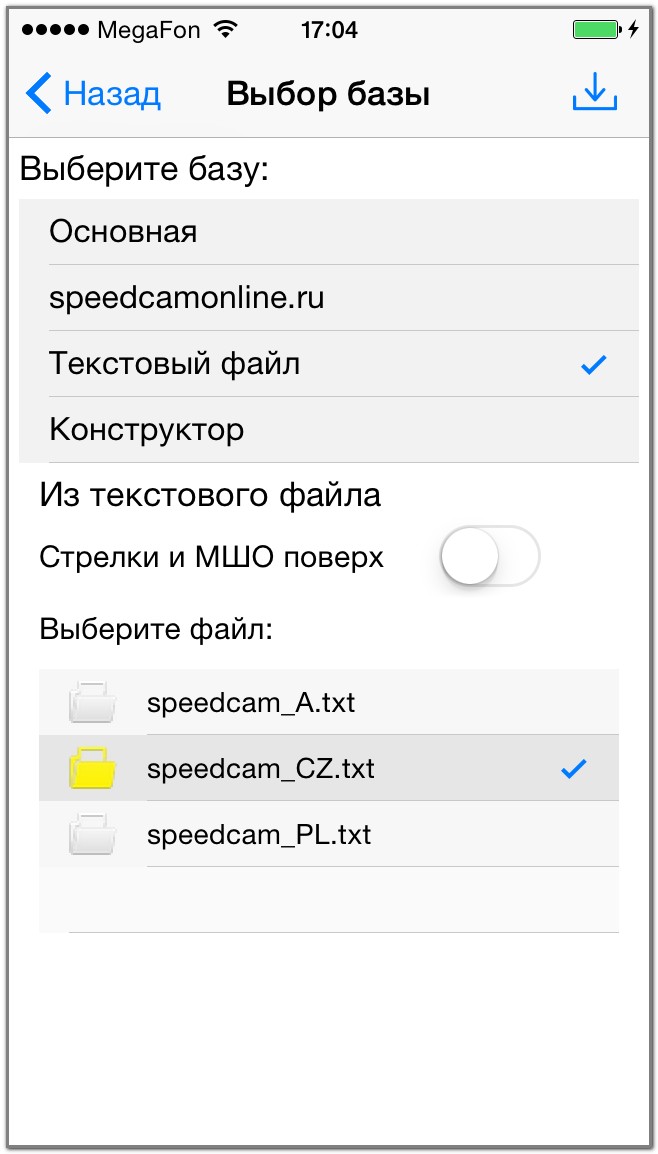
Task: Tap the empty row below speedcam_PL.txt
Action: point(328,899)
